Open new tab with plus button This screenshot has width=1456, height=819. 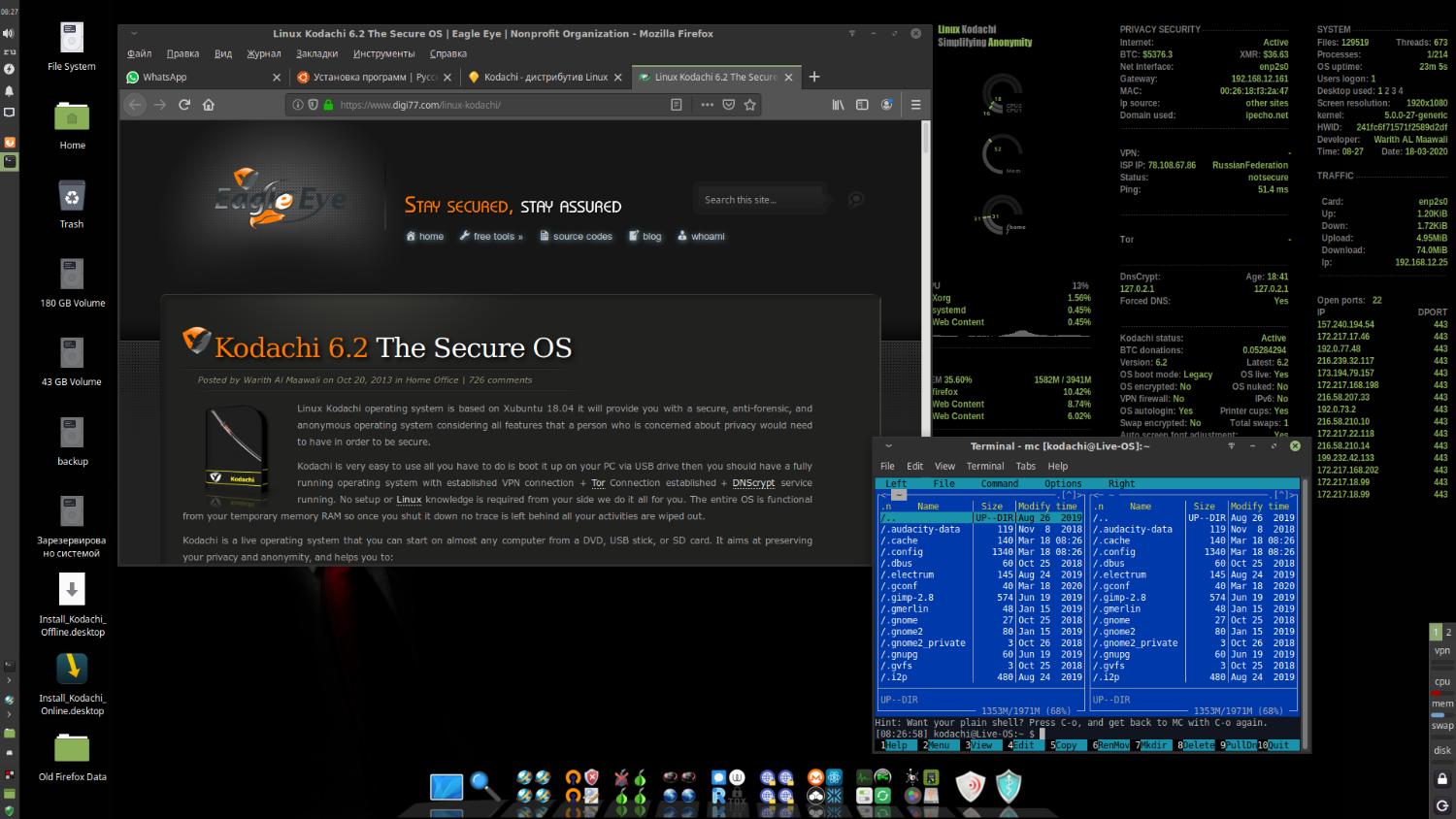[x=814, y=77]
